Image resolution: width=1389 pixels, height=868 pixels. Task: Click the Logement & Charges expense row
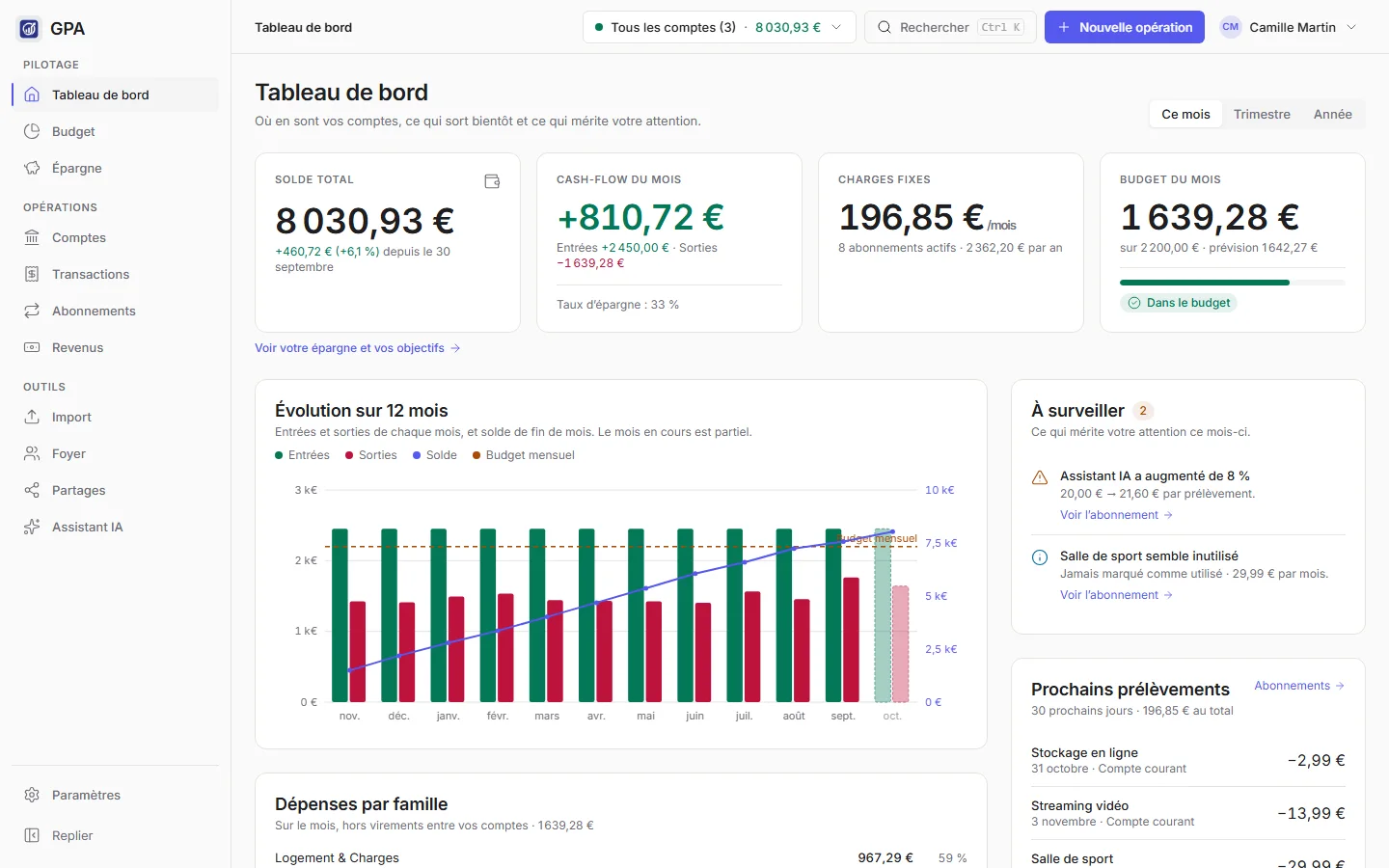click(x=621, y=857)
